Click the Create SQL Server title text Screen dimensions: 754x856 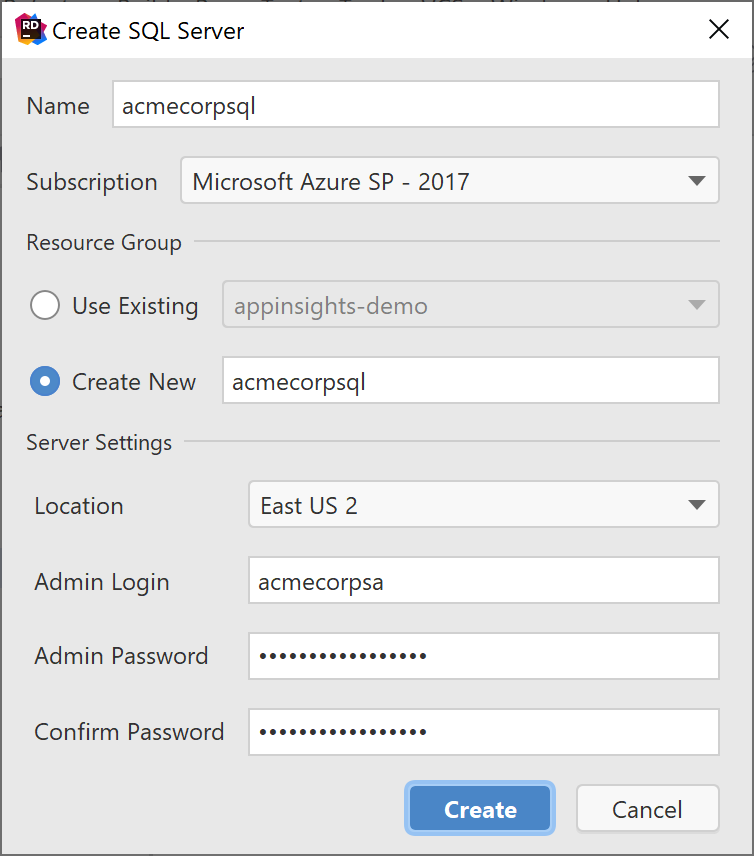point(148,31)
